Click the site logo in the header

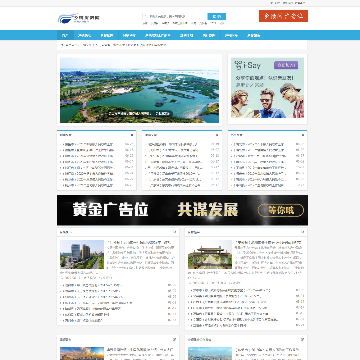click(x=79, y=18)
